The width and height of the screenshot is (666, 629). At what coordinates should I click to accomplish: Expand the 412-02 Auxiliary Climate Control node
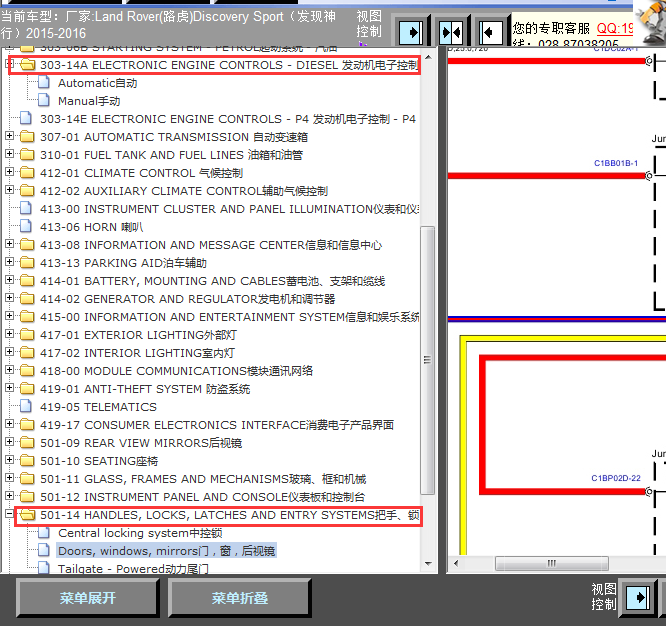click(9, 190)
